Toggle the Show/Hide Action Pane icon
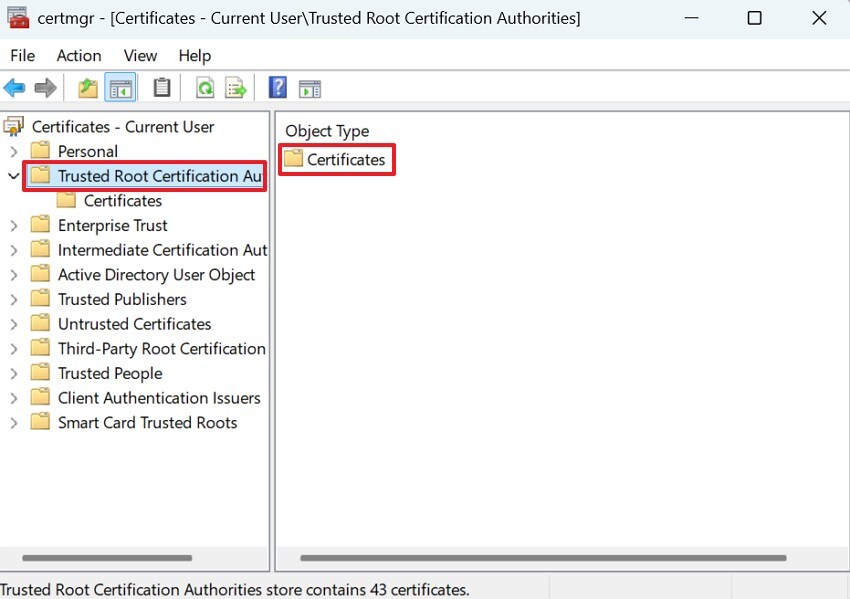 [x=310, y=87]
